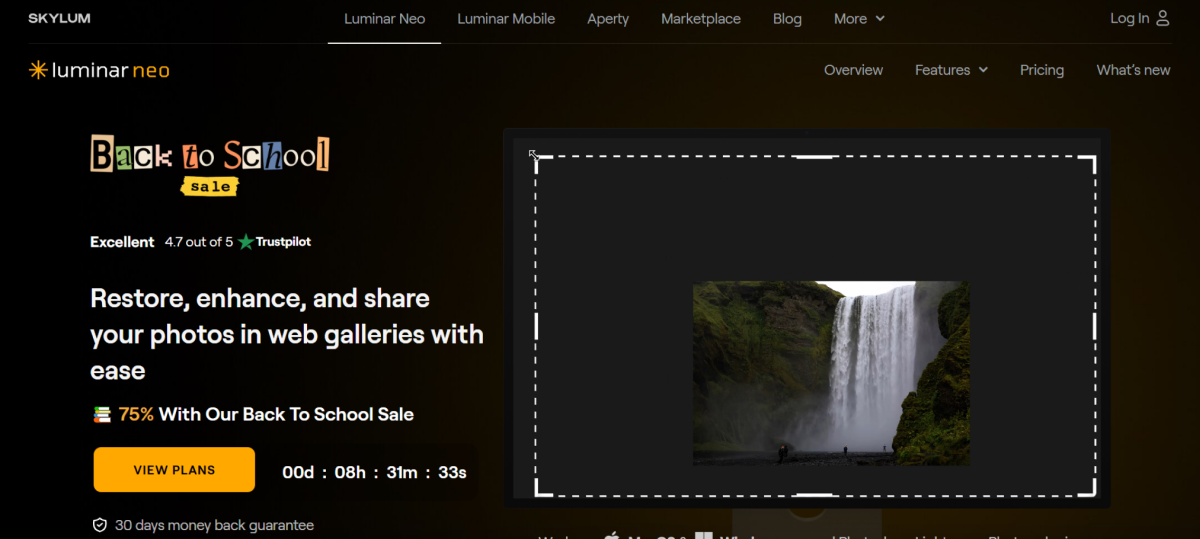The image size is (1200, 539).
Task: Click the '4.7 out of 5' rating text
Action: point(199,242)
